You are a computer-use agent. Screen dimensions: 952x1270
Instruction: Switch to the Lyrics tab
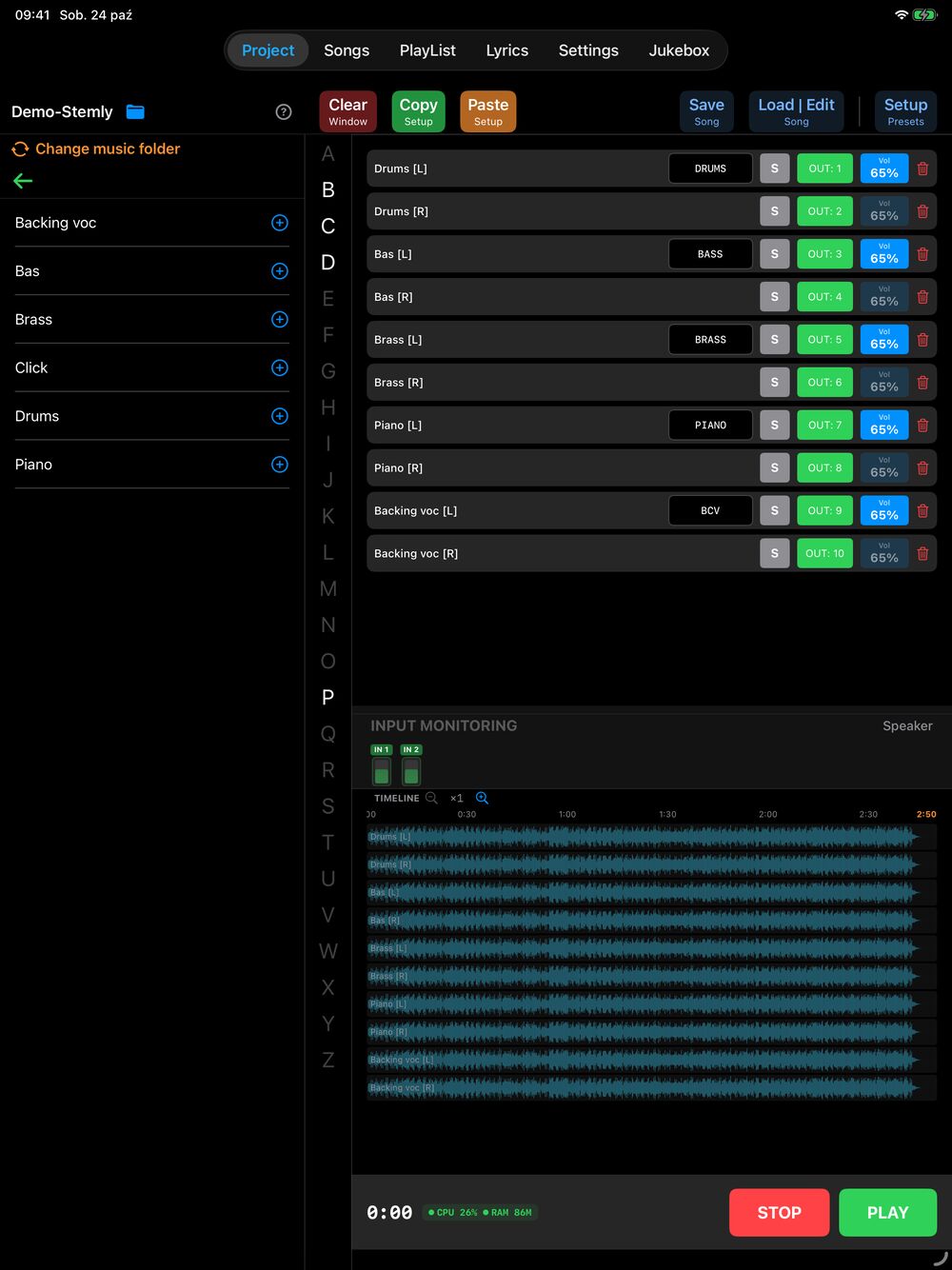click(x=506, y=50)
